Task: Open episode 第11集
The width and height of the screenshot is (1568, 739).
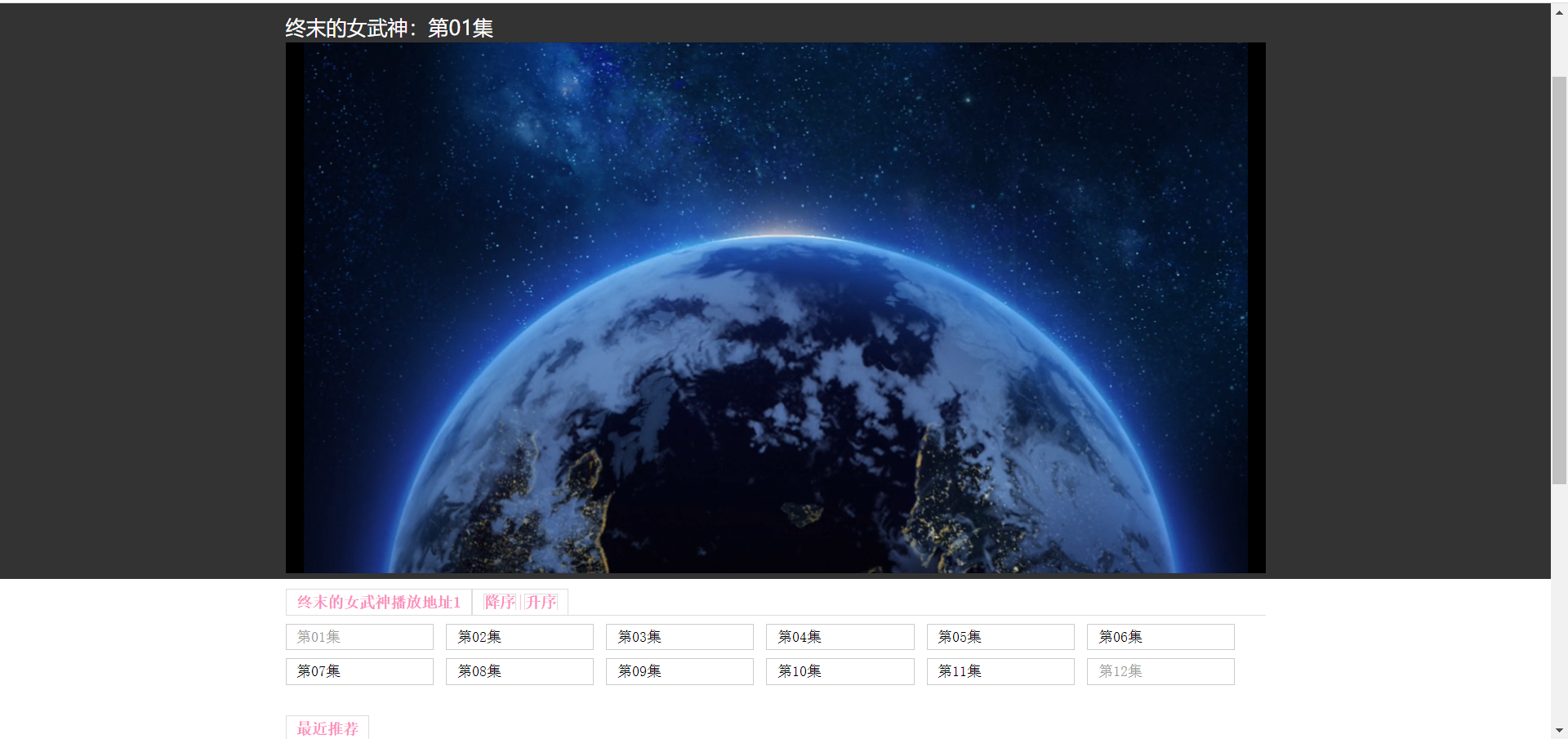Action: [x=1000, y=671]
